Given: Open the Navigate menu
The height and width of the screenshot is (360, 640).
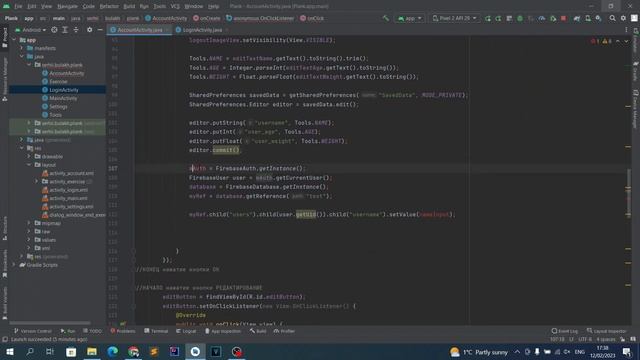Looking at the screenshot, I should [67, 7].
